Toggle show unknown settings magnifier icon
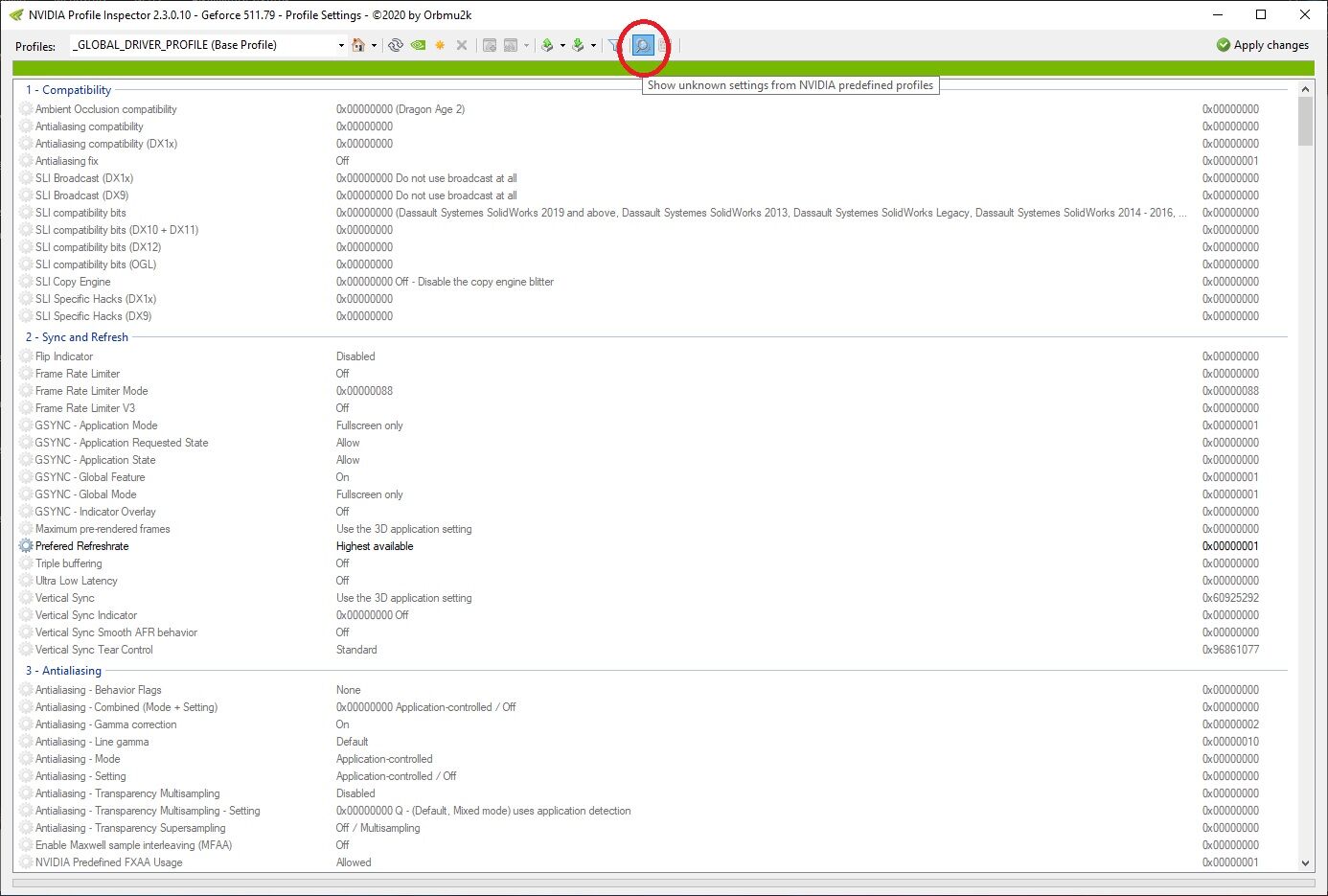This screenshot has width=1328, height=896. point(643,45)
